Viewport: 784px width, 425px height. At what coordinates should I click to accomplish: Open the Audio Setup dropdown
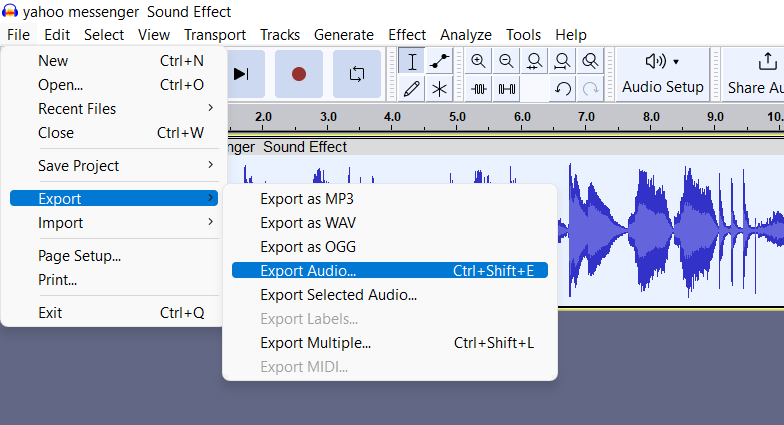[662, 74]
